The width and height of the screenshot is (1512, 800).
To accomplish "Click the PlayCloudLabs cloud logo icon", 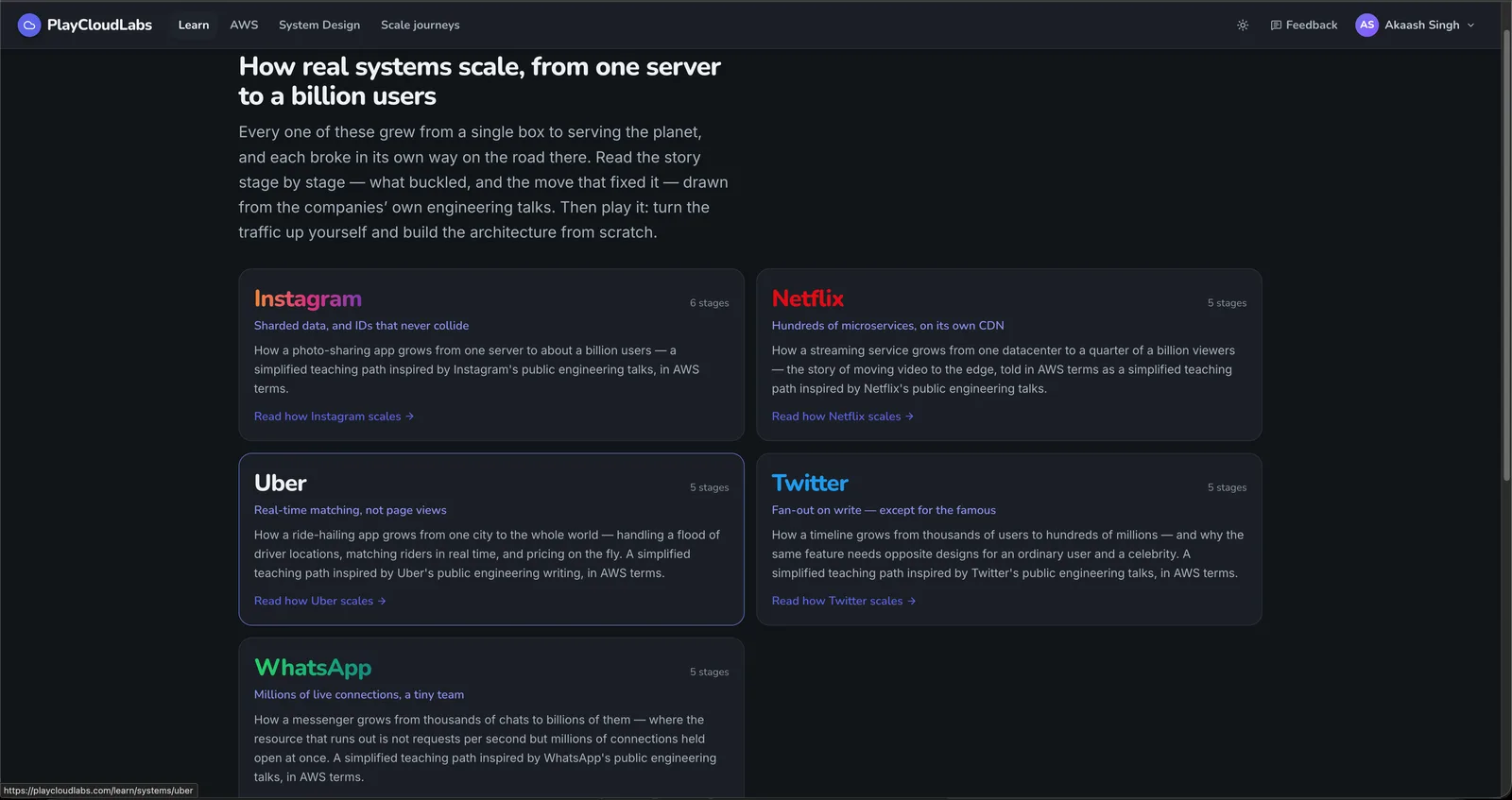I will tap(29, 26).
